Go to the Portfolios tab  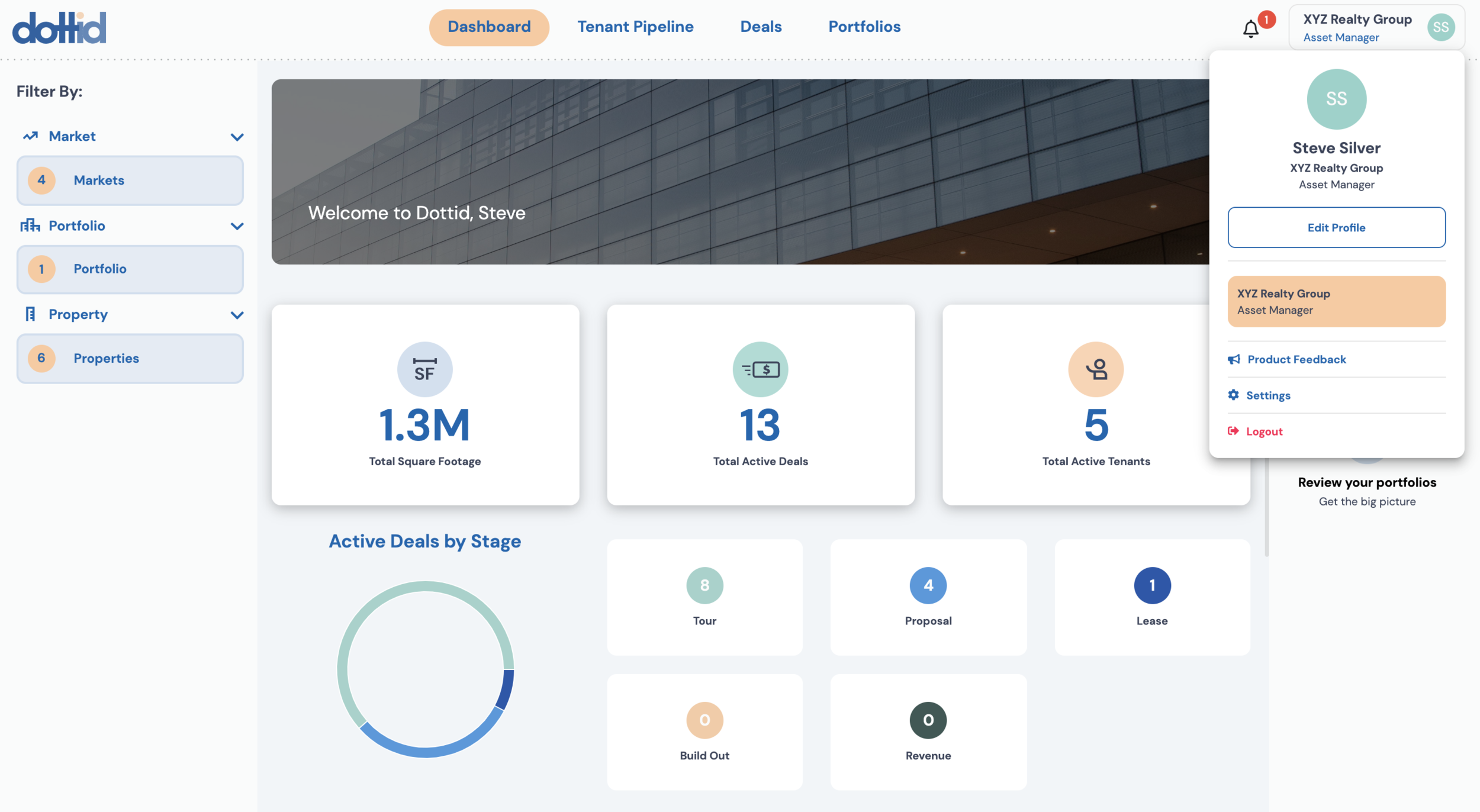(x=864, y=27)
